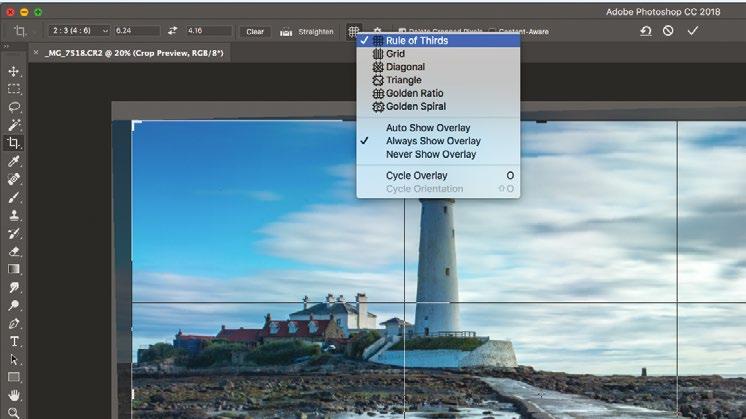The image size is (746, 419).
Task: Select the Rectangular Marquee tool
Action: pyautogui.click(x=13, y=89)
